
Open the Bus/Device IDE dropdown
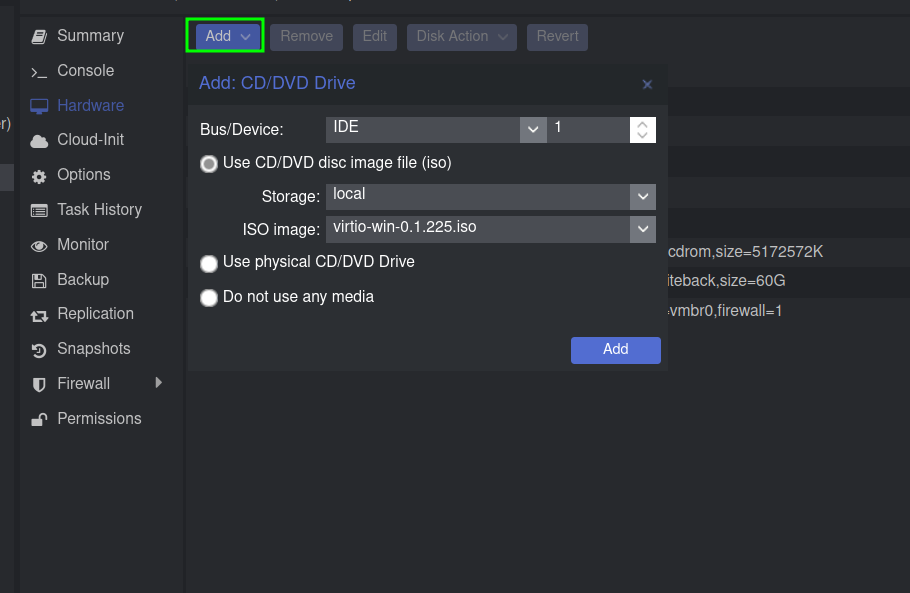coord(533,129)
